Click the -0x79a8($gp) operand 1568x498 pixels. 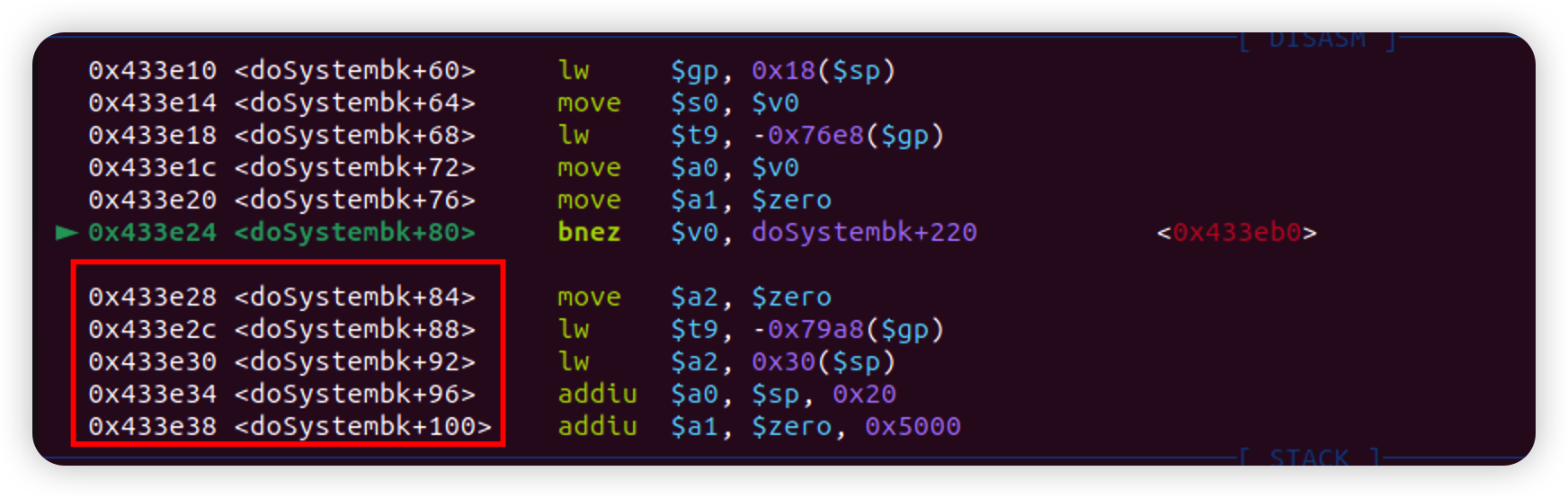[848, 330]
